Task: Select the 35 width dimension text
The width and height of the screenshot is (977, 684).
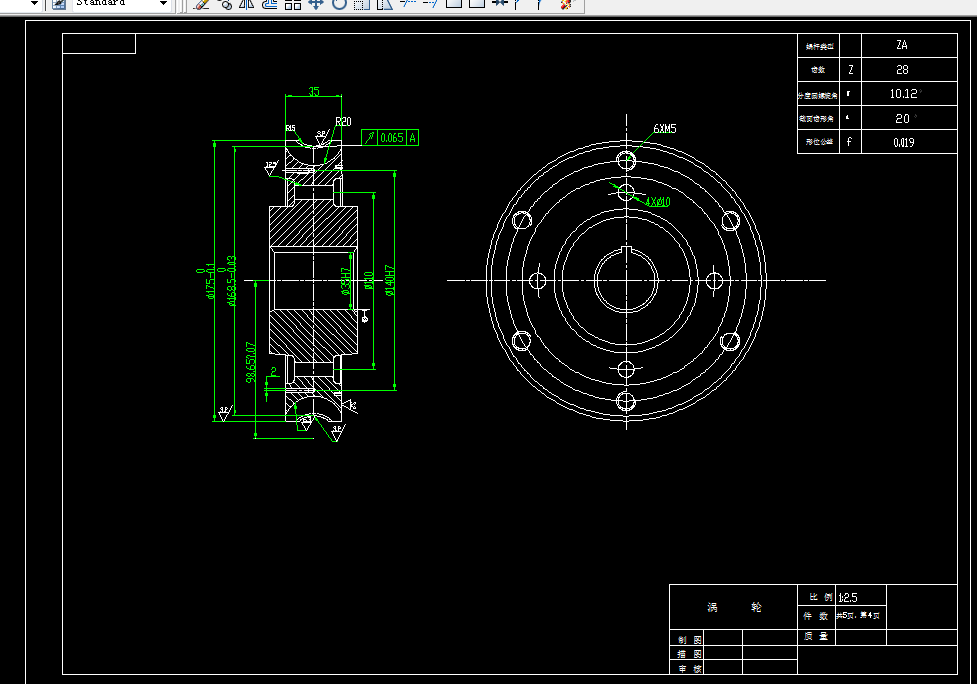Action: click(313, 92)
